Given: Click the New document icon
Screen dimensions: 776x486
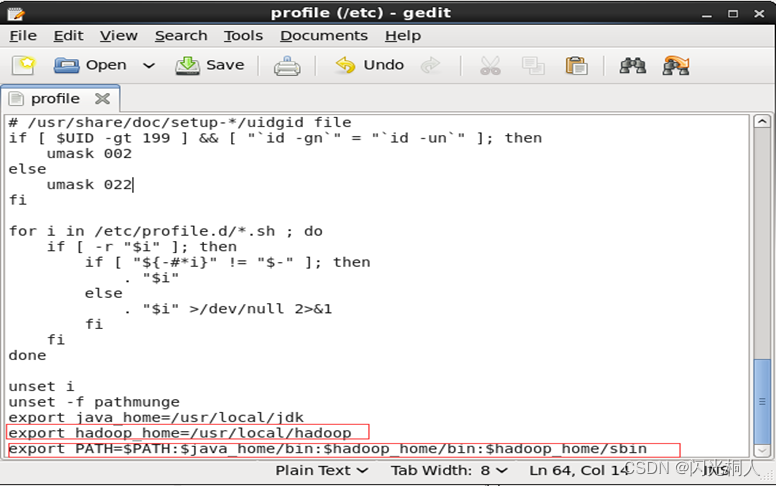Looking at the screenshot, I should (24, 65).
